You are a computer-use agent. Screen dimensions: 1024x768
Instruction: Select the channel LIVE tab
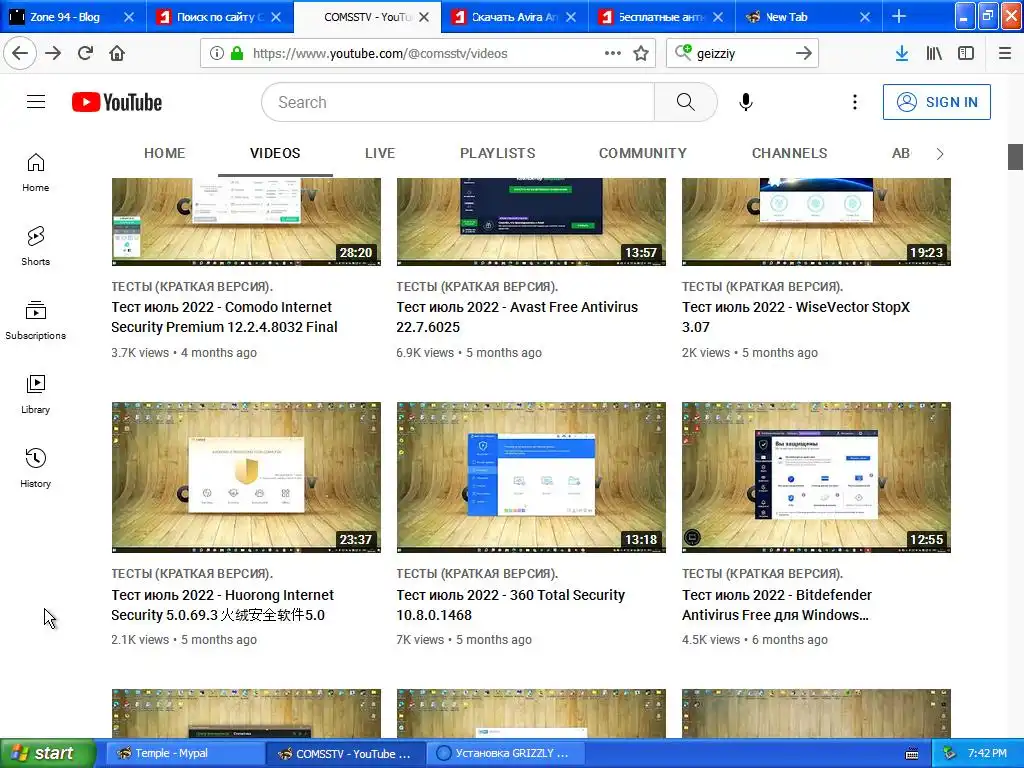[380, 153]
